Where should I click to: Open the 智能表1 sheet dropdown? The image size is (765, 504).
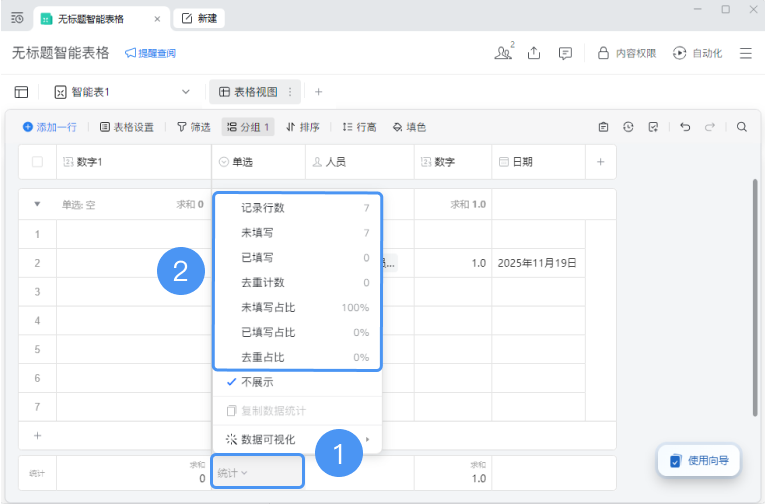(122, 92)
